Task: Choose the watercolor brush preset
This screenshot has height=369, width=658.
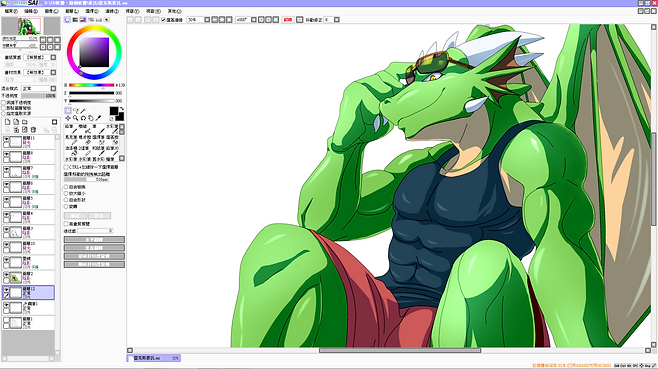Action: [113, 129]
